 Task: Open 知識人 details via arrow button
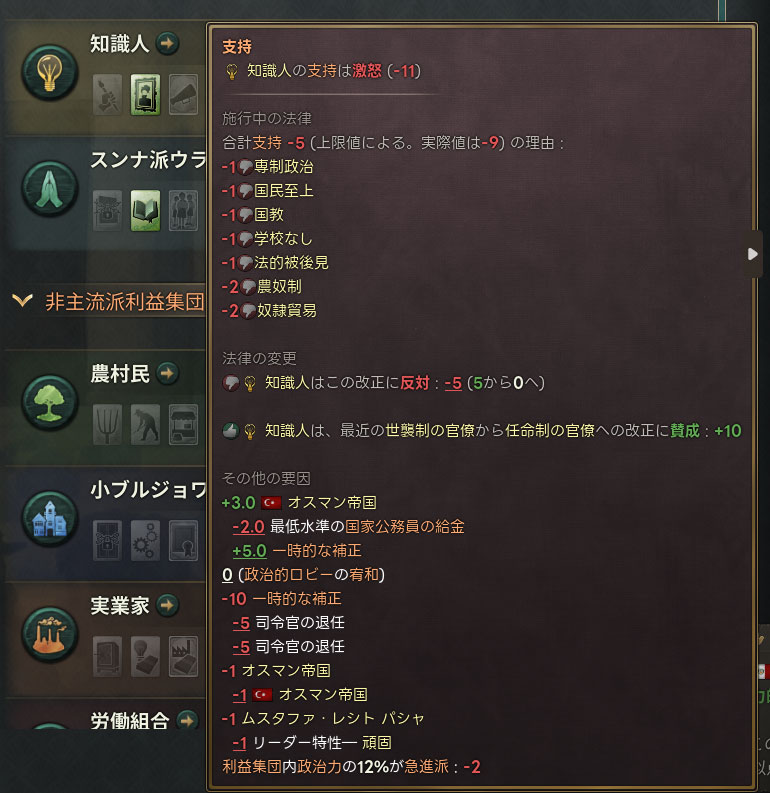click(167, 43)
